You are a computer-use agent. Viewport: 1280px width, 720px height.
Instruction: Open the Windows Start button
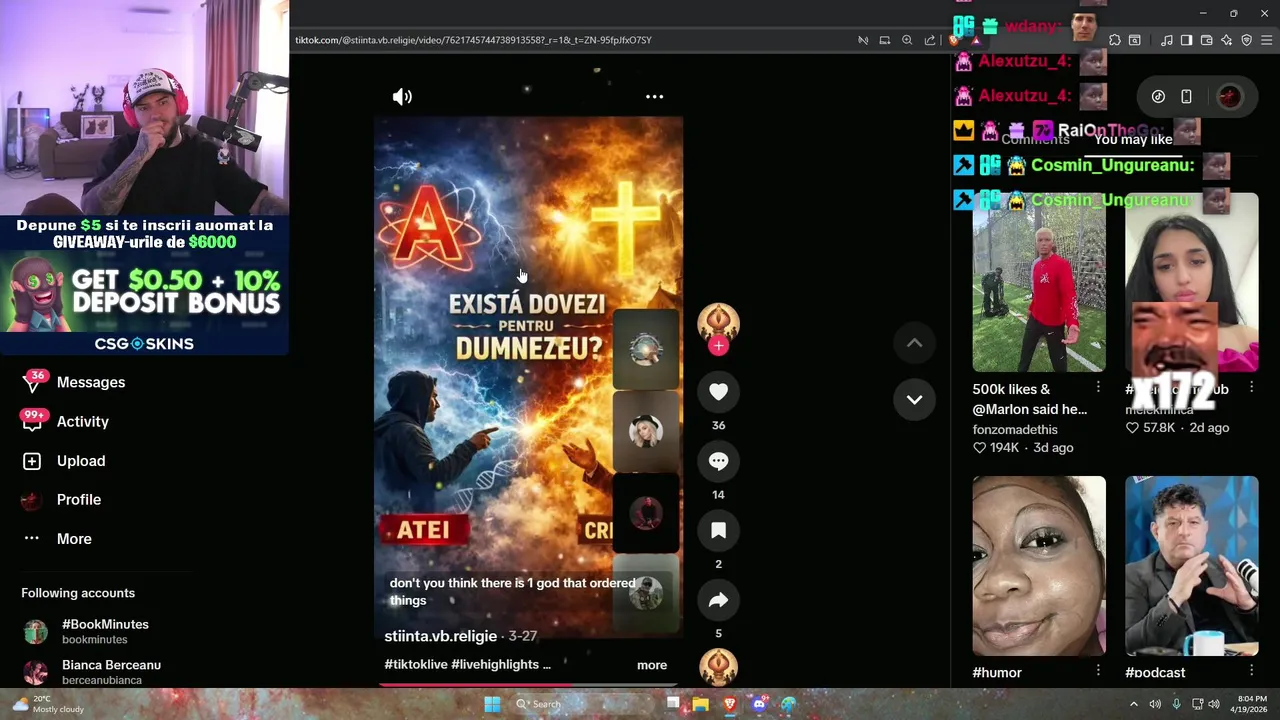492,704
